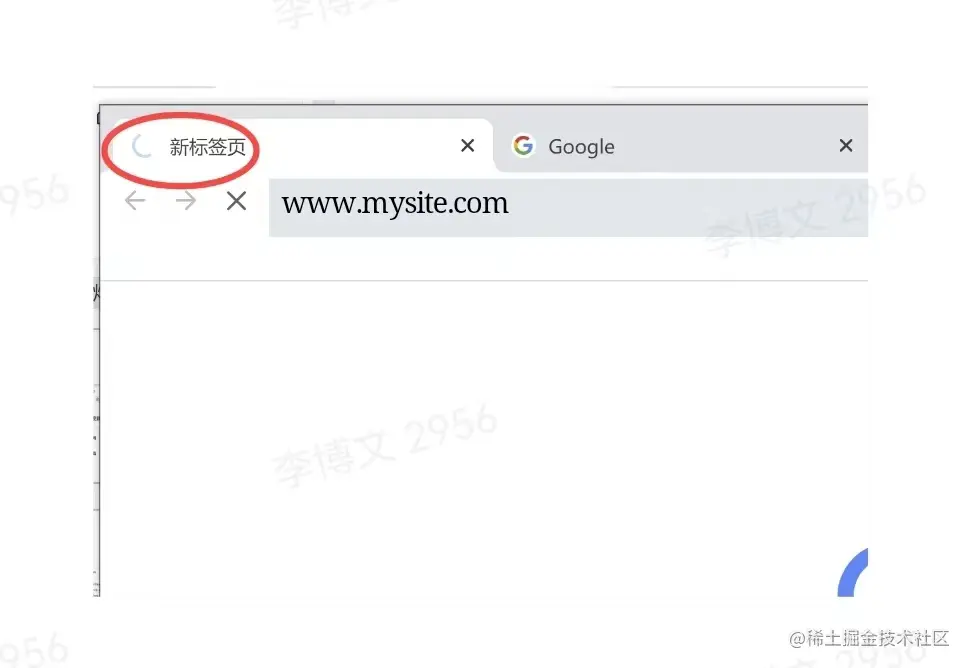Screen dimensions: 969x668
Task: Close the Google tab
Action: pyautogui.click(x=846, y=146)
